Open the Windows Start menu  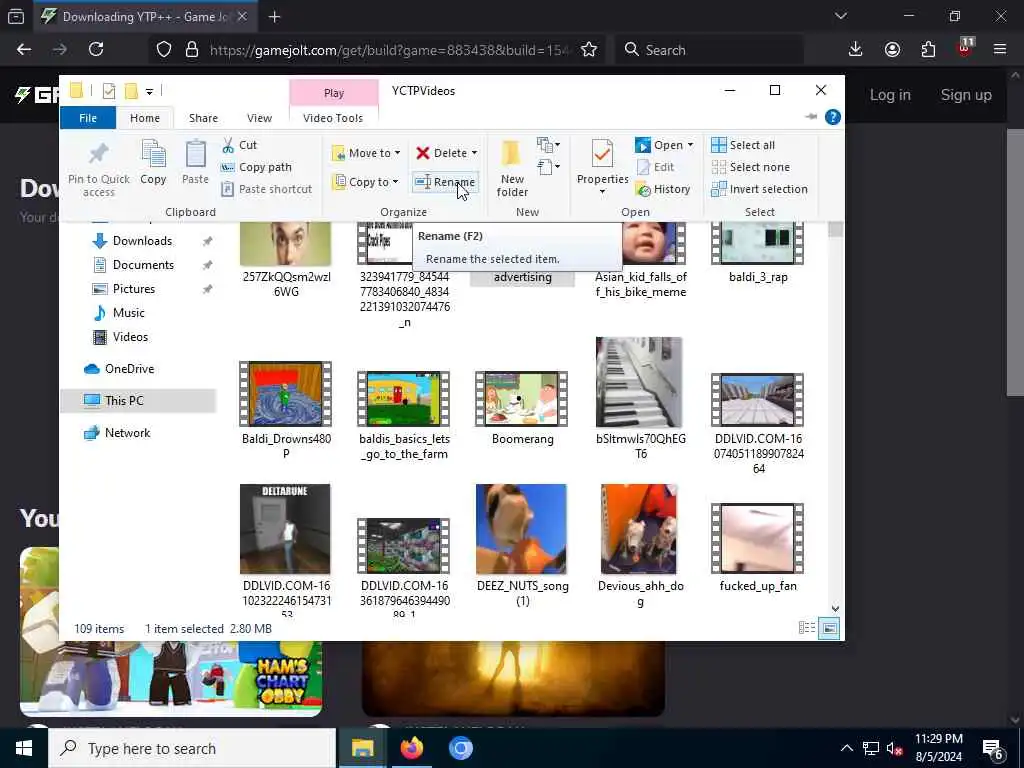click(x=24, y=748)
